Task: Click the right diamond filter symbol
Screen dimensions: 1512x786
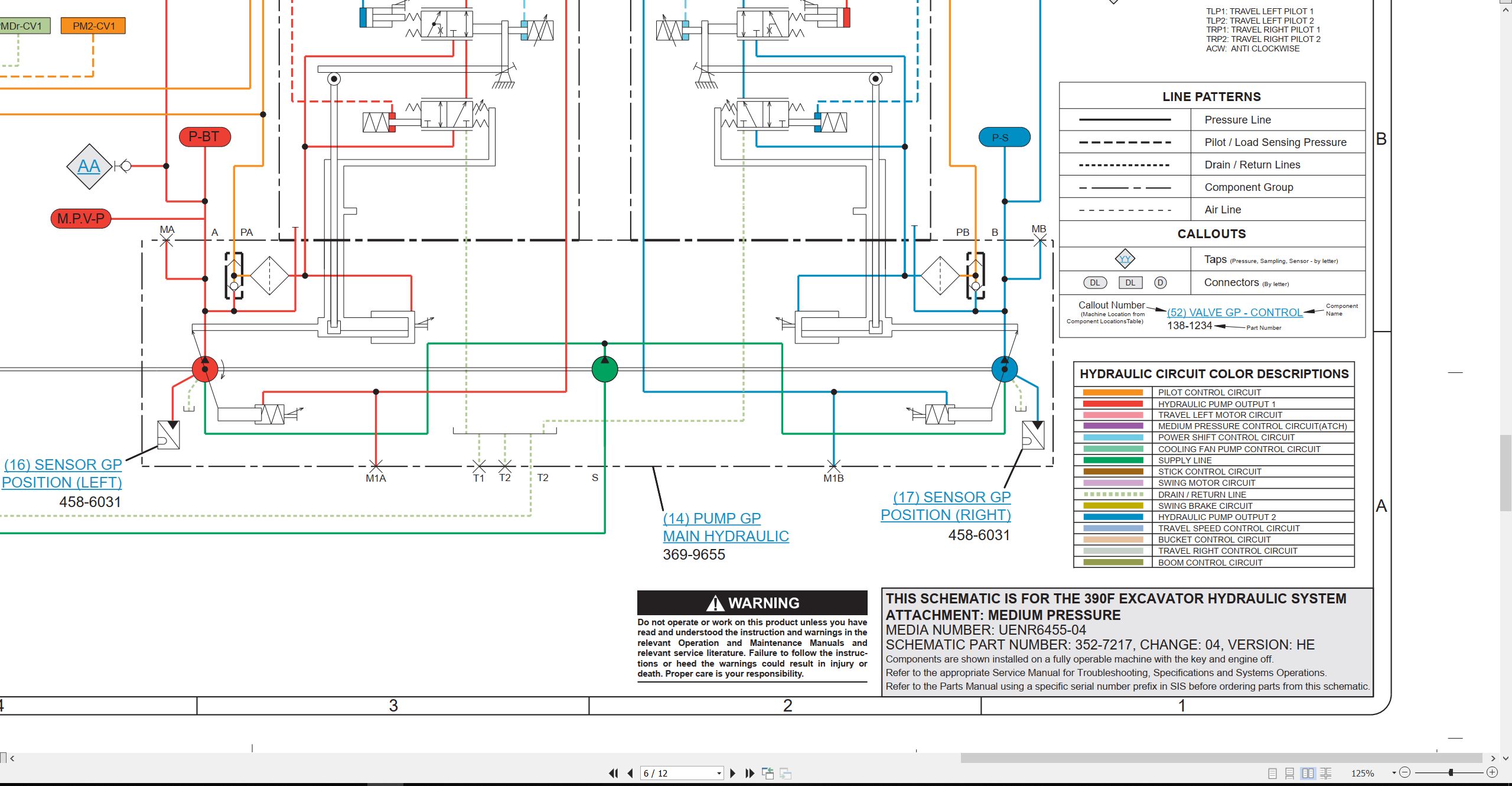Action: click(x=940, y=275)
